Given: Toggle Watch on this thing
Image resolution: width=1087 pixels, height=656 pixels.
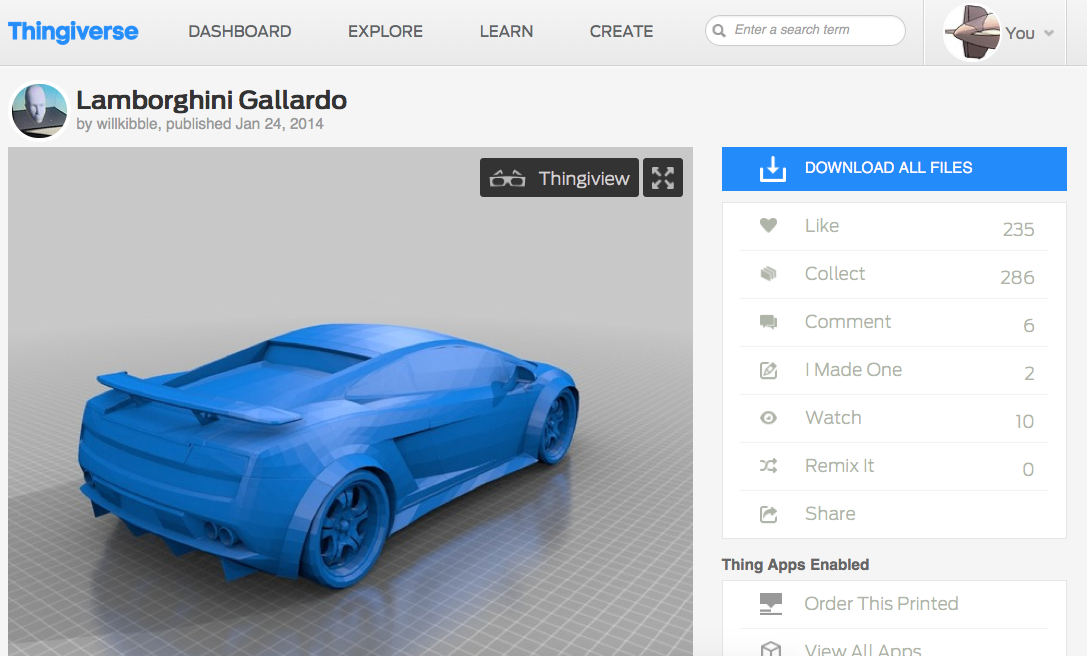Looking at the screenshot, I should click(x=833, y=418).
